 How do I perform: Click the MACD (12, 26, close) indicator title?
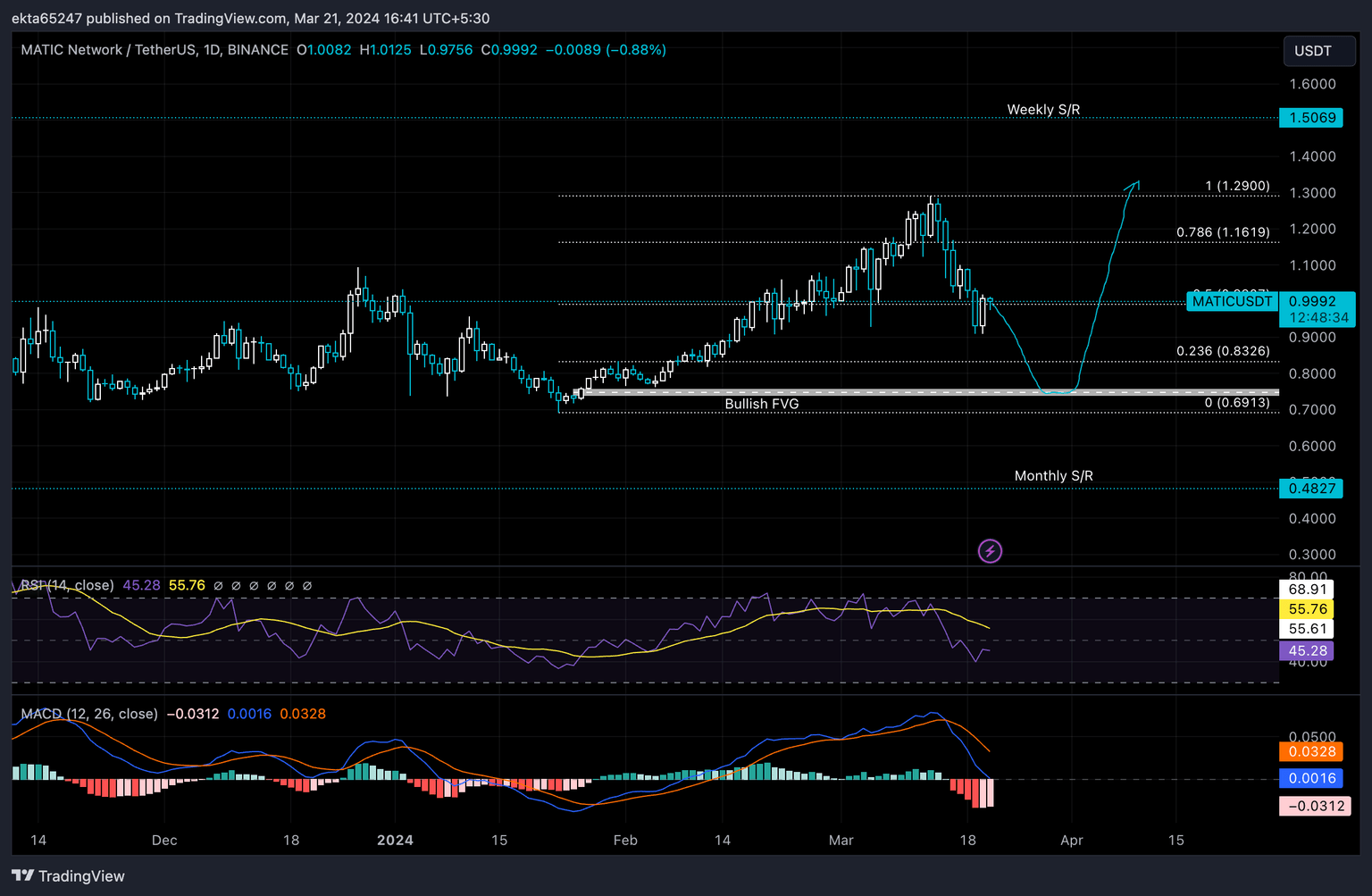click(89, 714)
